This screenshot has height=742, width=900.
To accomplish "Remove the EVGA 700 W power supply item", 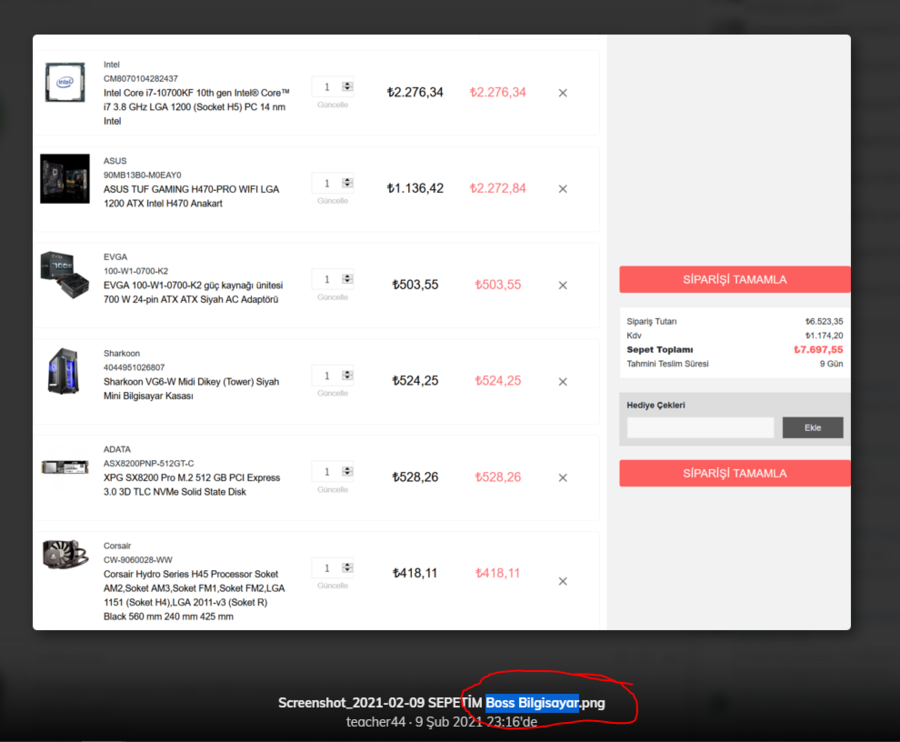I will coord(562,285).
